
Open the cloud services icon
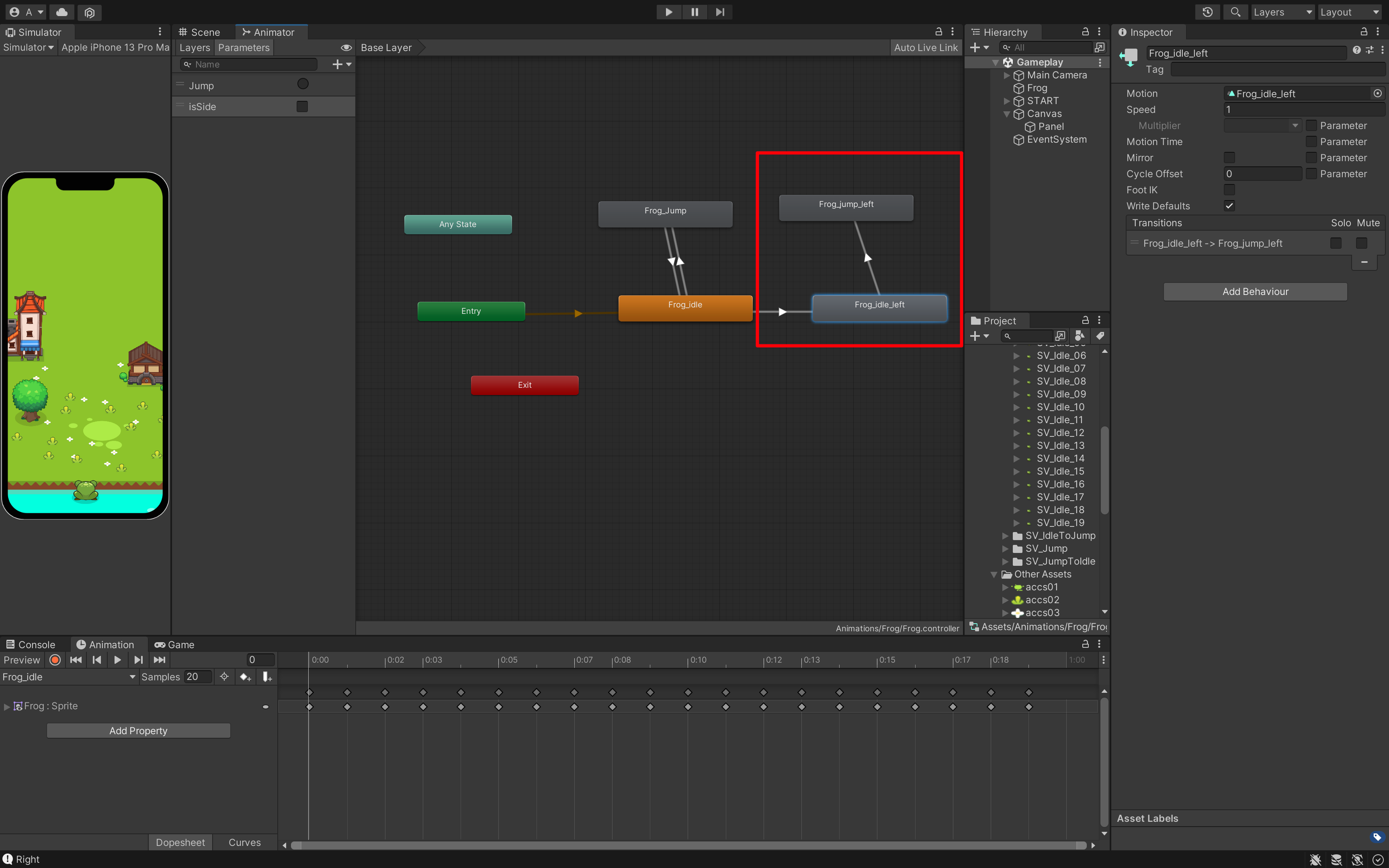[62, 12]
